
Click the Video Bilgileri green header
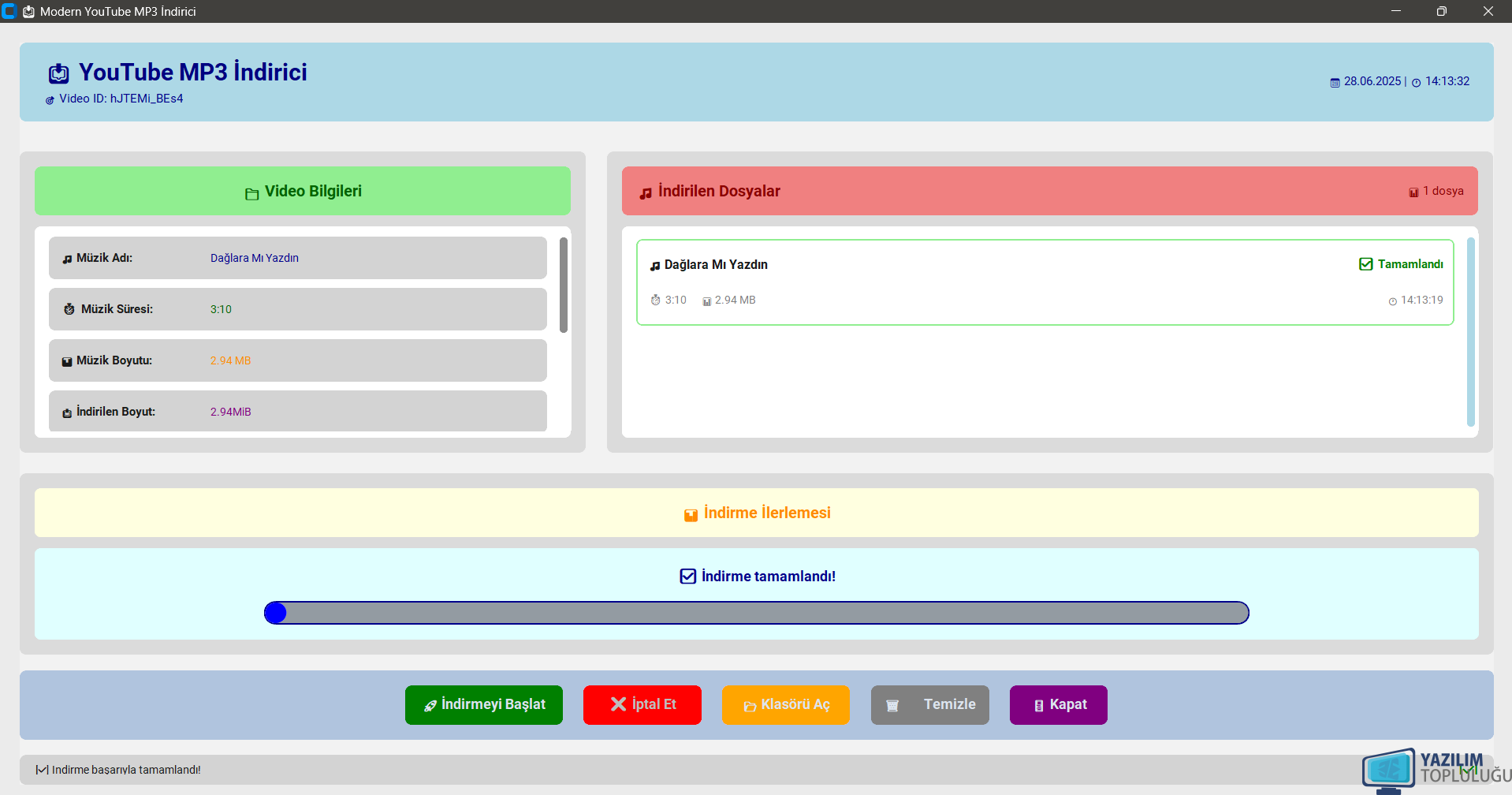click(x=303, y=191)
